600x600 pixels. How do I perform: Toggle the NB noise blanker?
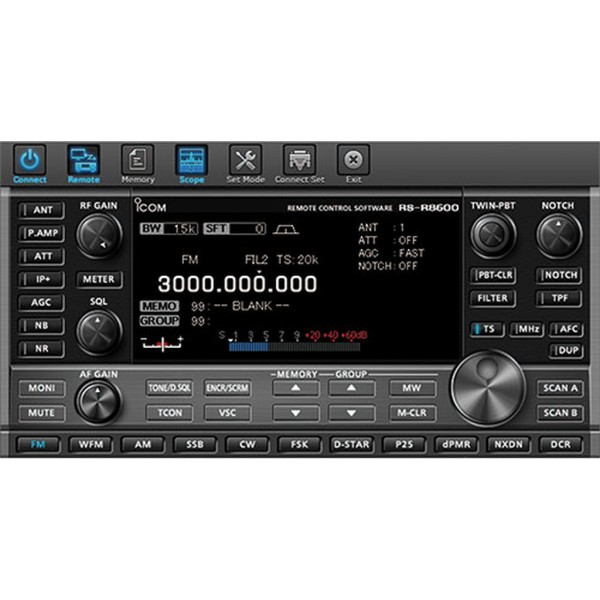[41, 326]
